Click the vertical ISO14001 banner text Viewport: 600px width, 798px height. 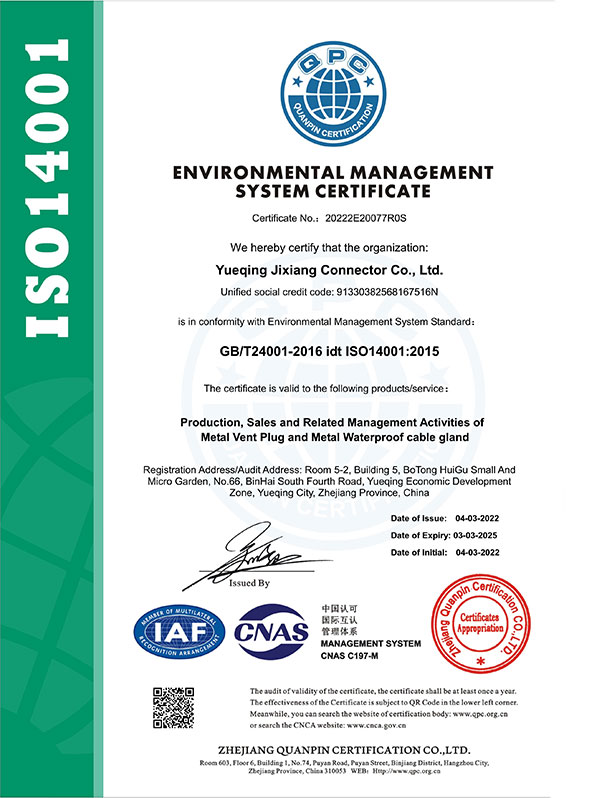pos(47,188)
